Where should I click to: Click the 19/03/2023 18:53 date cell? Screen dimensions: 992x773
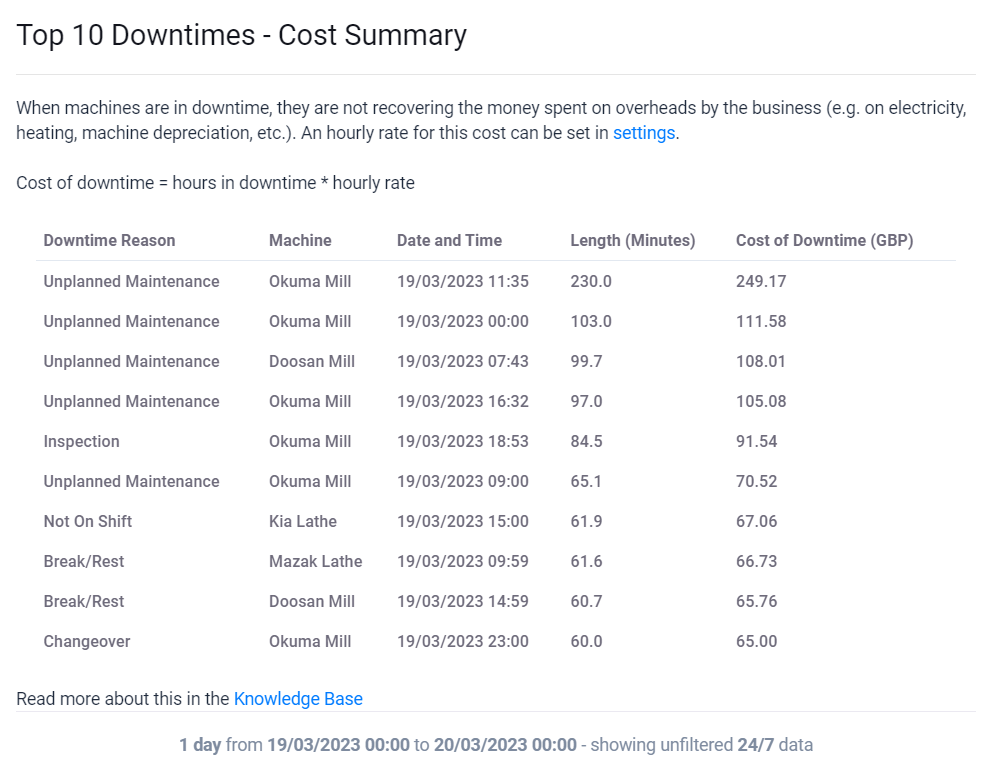(x=462, y=441)
